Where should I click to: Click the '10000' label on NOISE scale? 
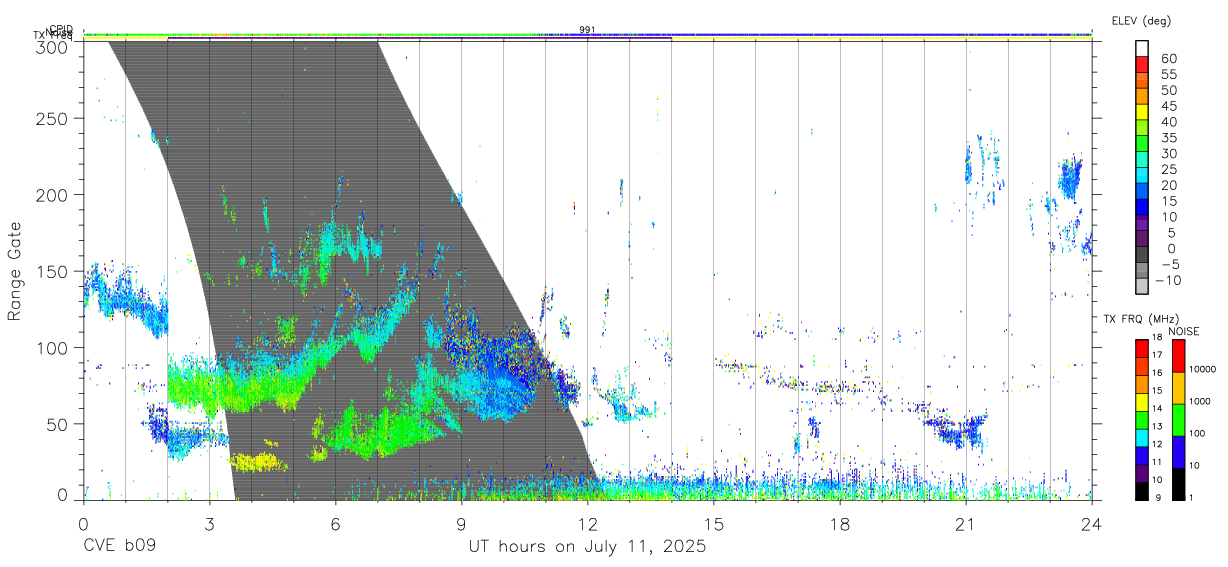tap(1203, 369)
